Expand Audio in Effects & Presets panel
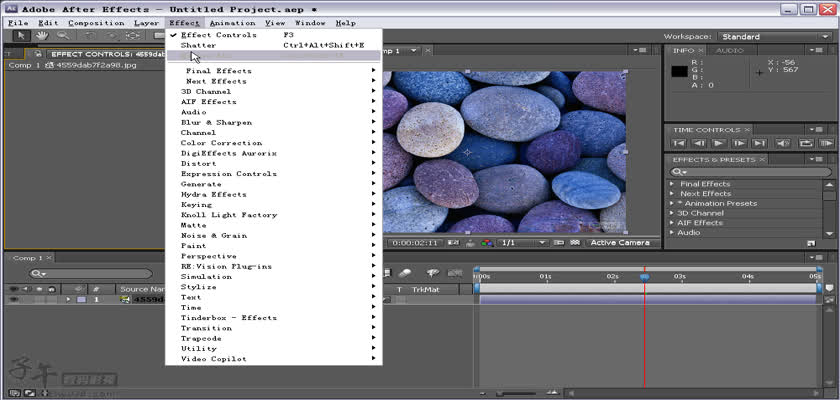The width and height of the screenshot is (840, 400). pos(672,232)
